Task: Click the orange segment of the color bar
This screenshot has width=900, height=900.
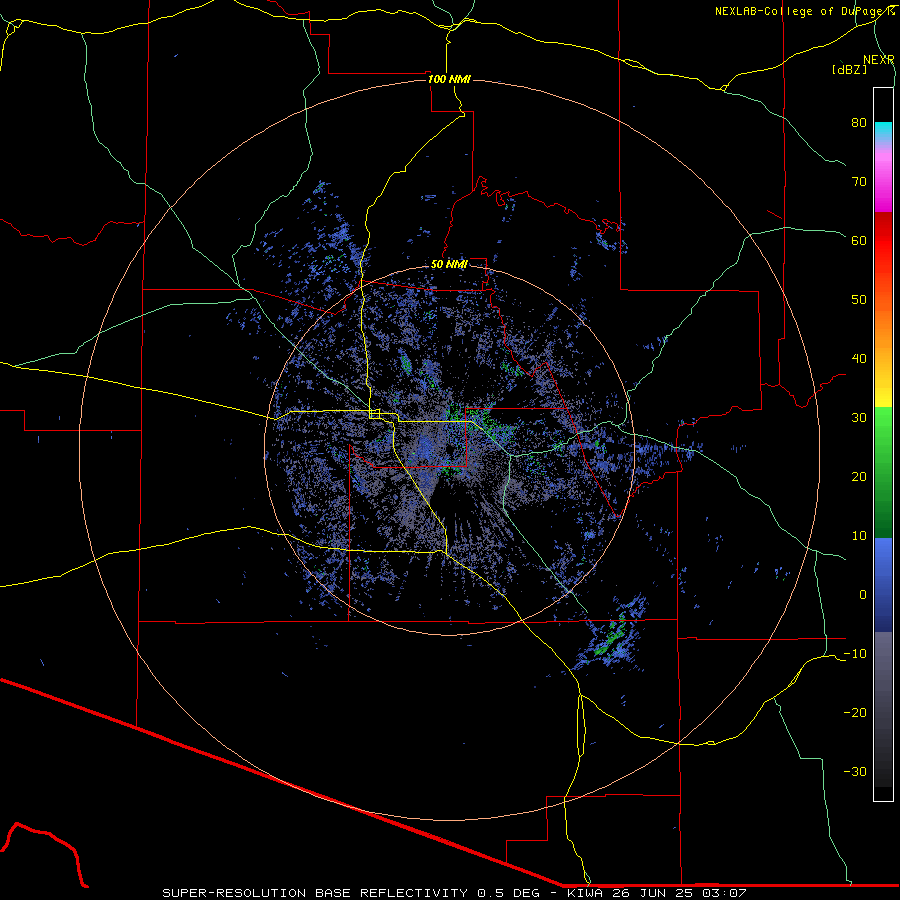Action: (x=883, y=327)
